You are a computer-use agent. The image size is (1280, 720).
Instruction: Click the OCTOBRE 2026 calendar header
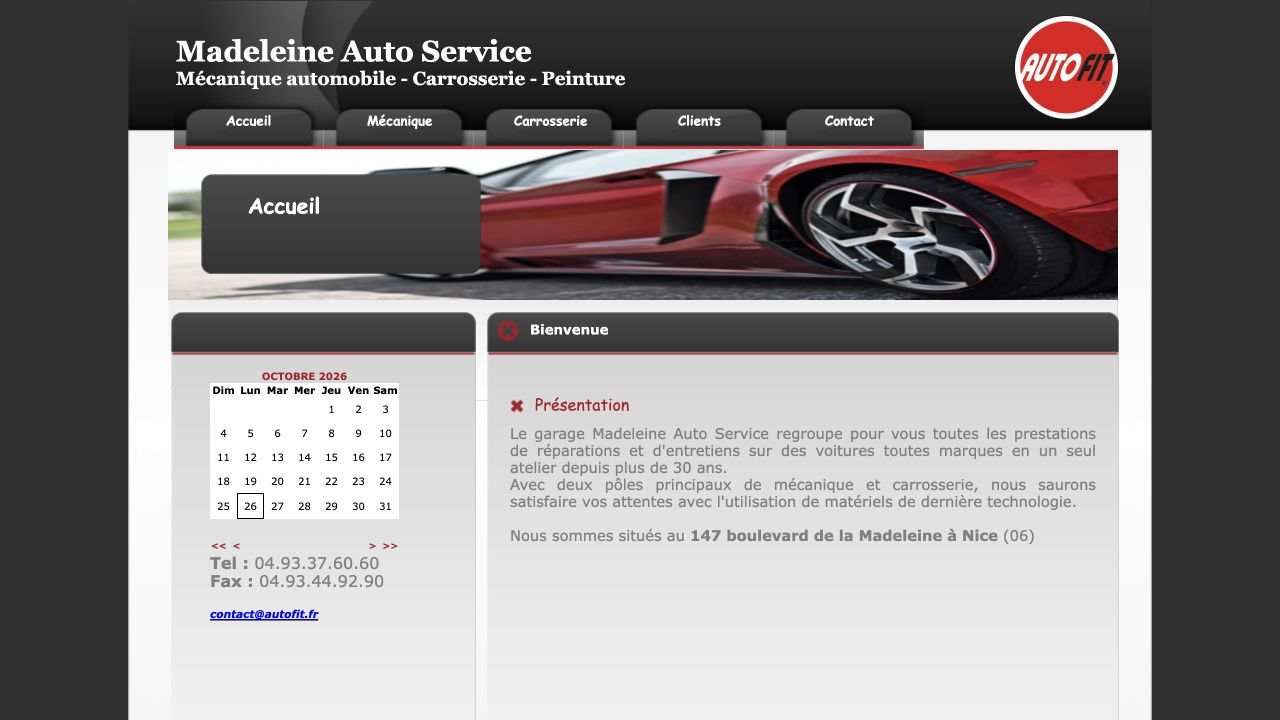point(304,376)
